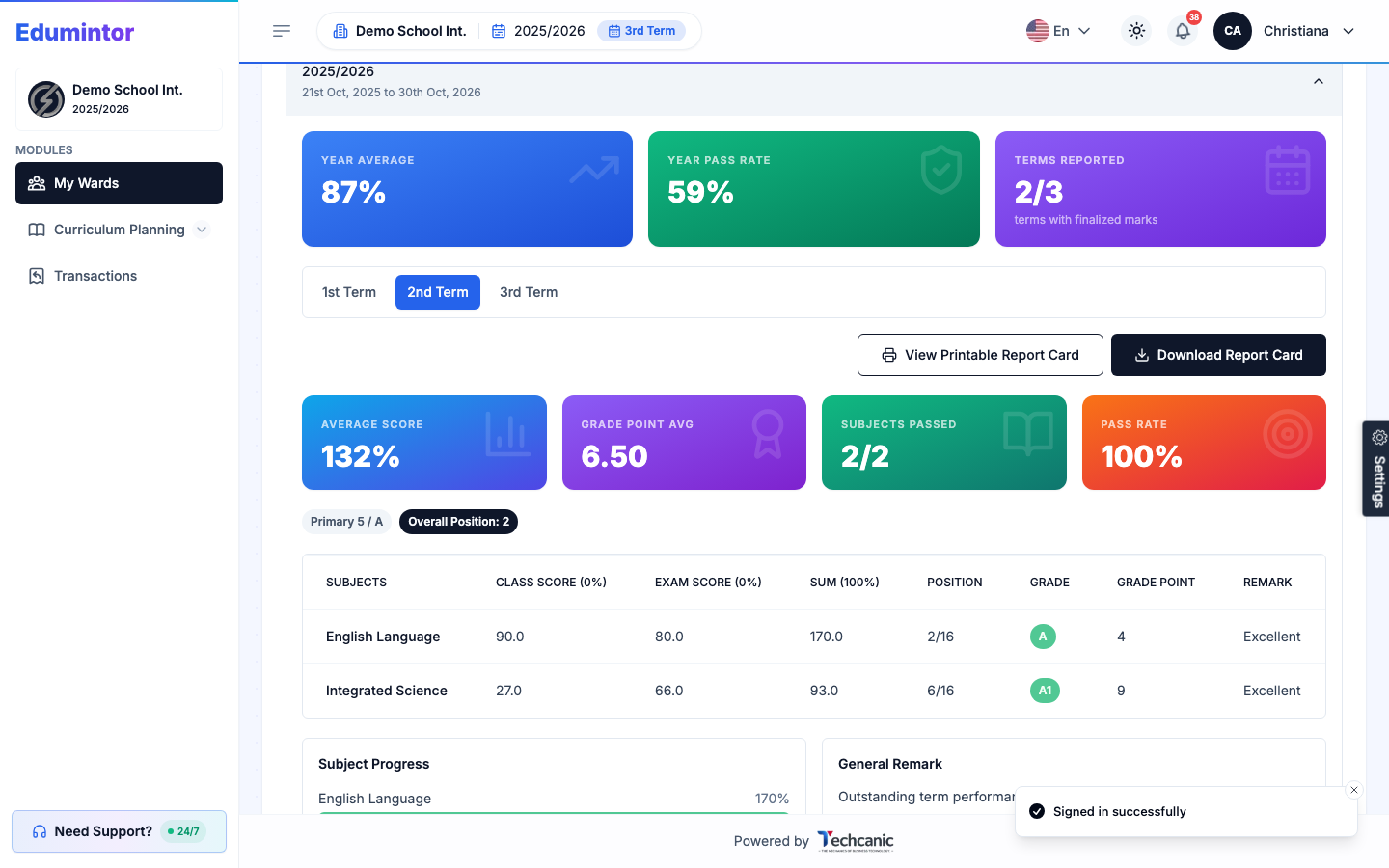Click the English Language subject row name
This screenshot has width=1389, height=868.
click(383, 637)
